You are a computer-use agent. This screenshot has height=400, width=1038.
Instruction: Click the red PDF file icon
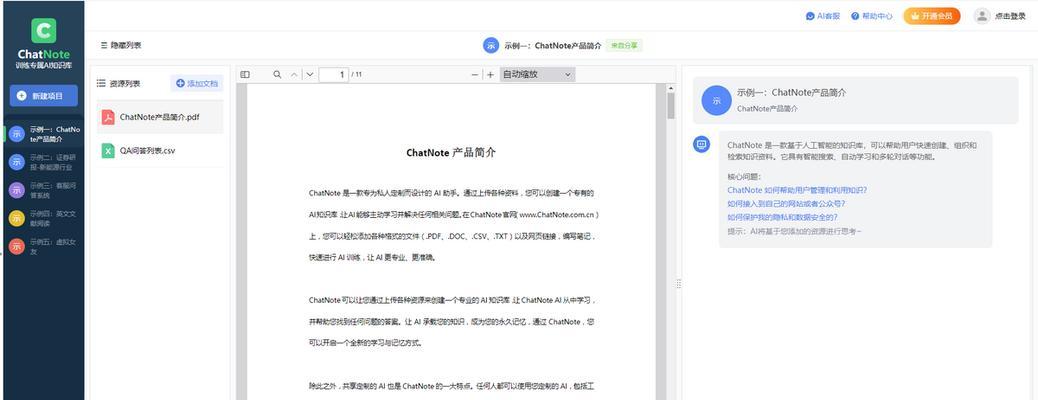pyautogui.click(x=108, y=117)
